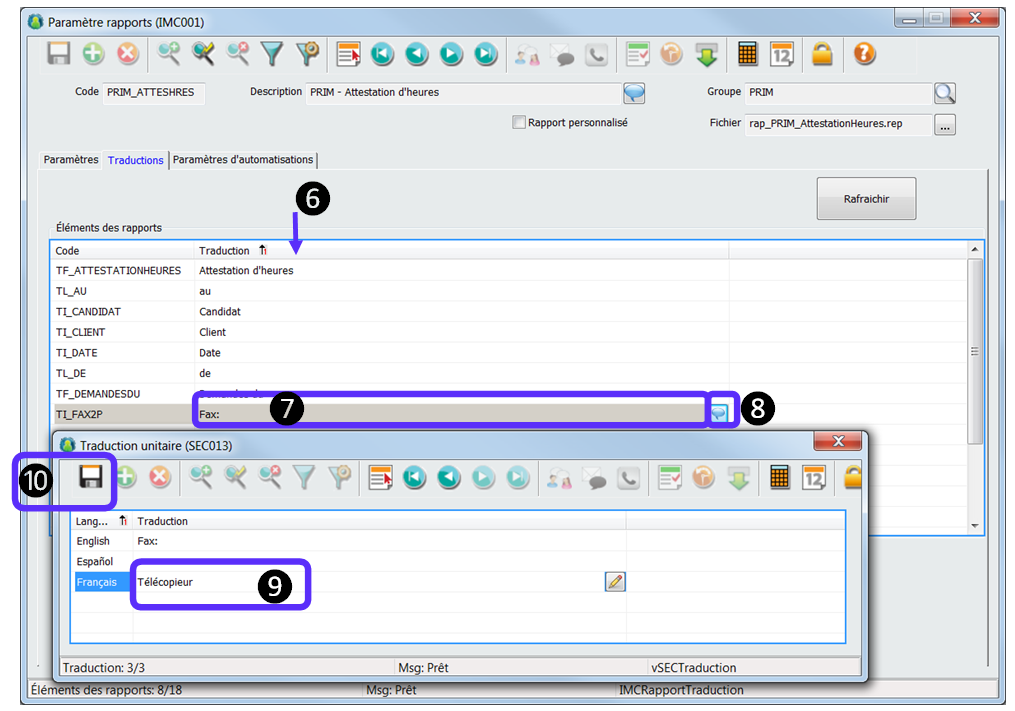Go to the last record in main toolbar

click(485, 55)
